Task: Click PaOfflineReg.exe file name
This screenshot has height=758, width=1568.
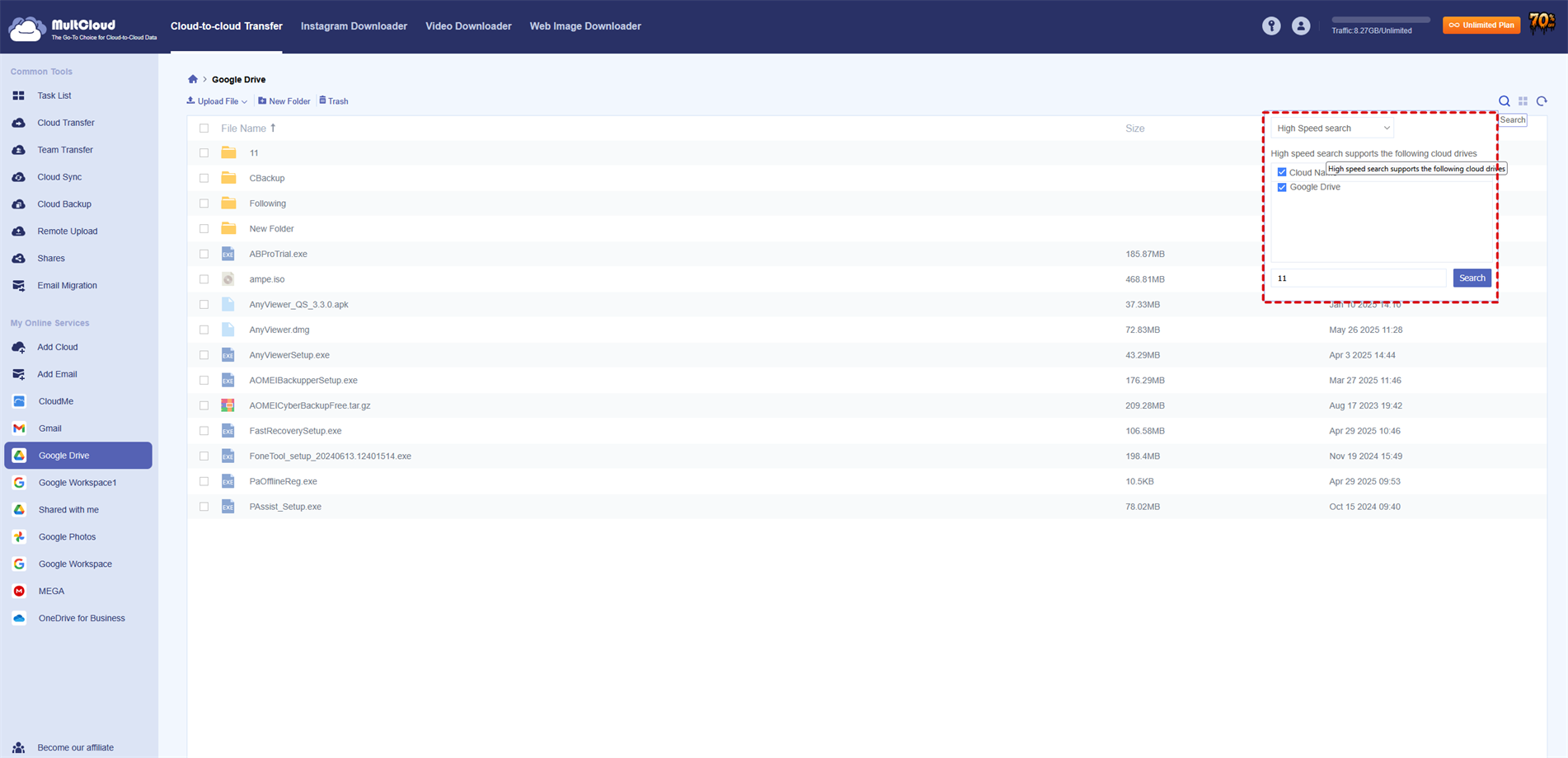Action: (283, 482)
